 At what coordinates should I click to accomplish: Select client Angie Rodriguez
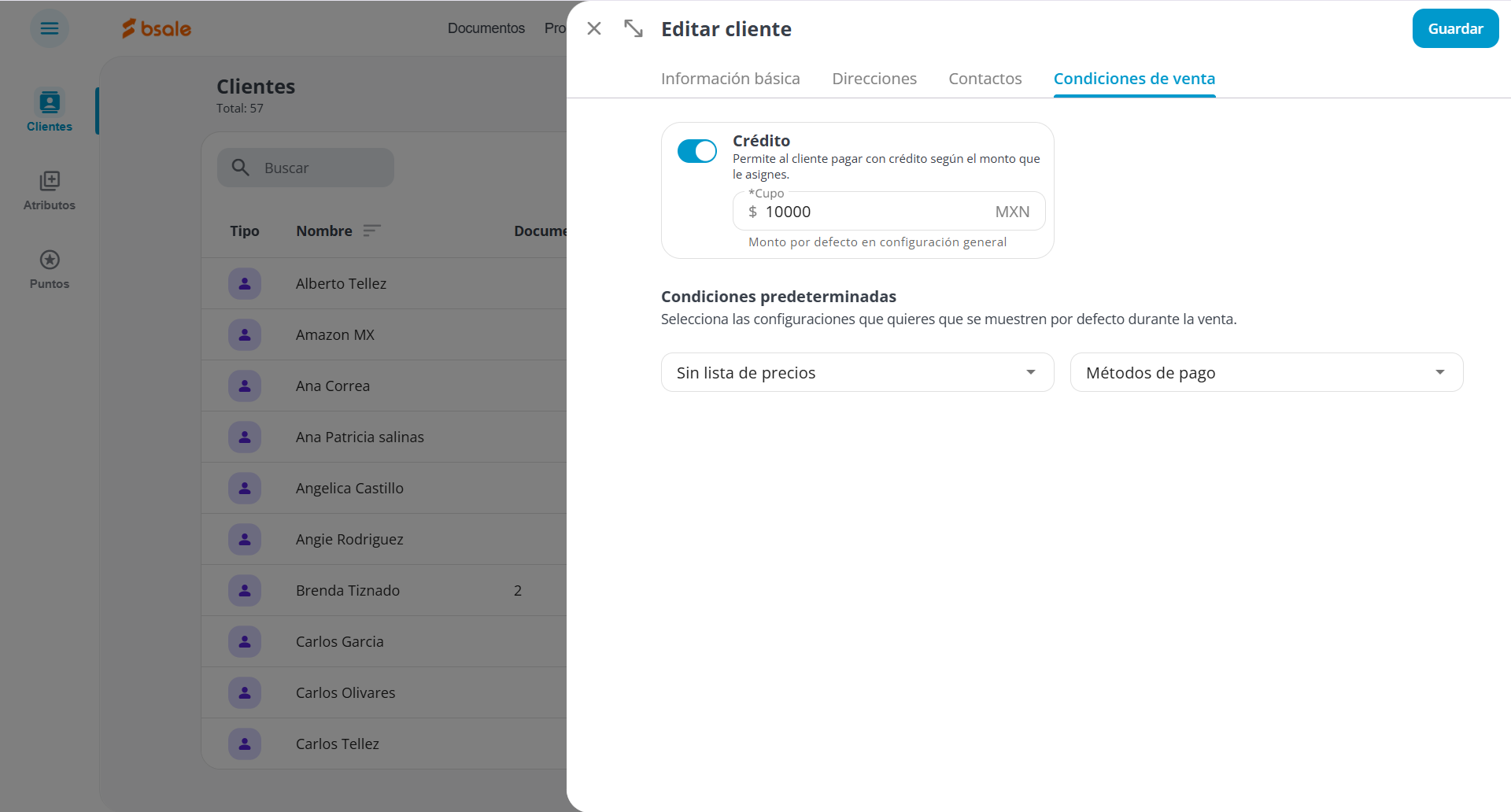click(x=349, y=539)
